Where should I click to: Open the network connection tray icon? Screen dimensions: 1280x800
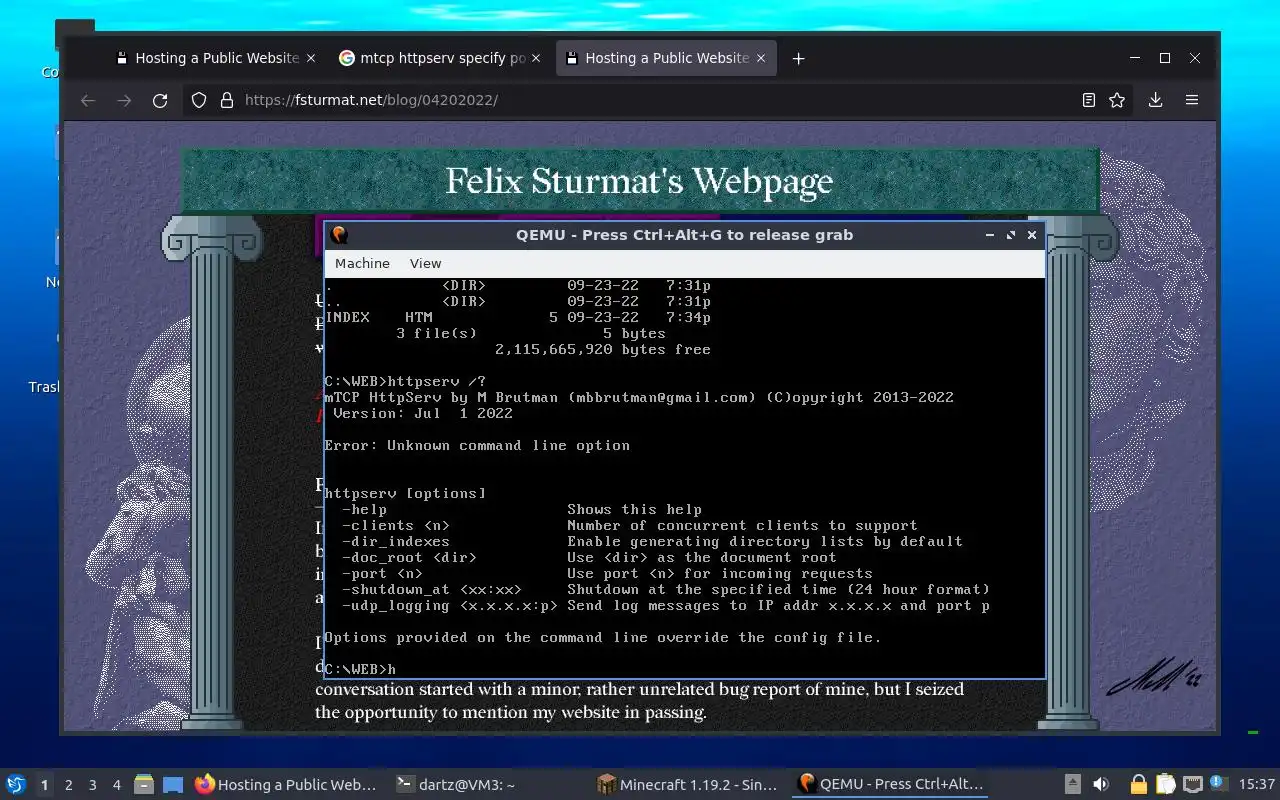pyautogui.click(x=1192, y=785)
